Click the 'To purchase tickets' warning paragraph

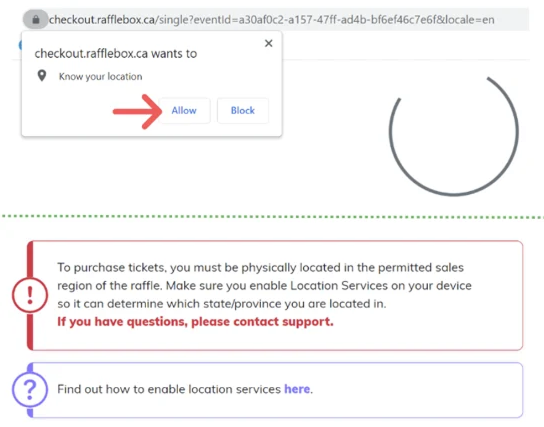coord(264,285)
